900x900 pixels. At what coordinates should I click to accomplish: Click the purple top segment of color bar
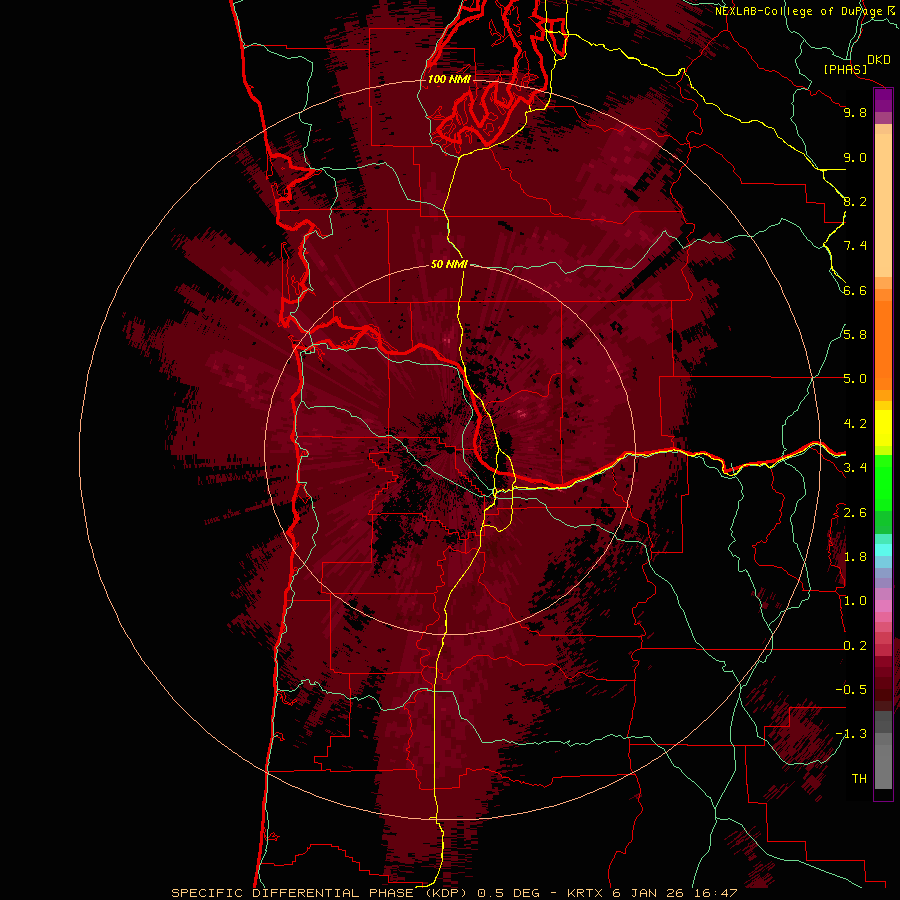click(x=883, y=96)
